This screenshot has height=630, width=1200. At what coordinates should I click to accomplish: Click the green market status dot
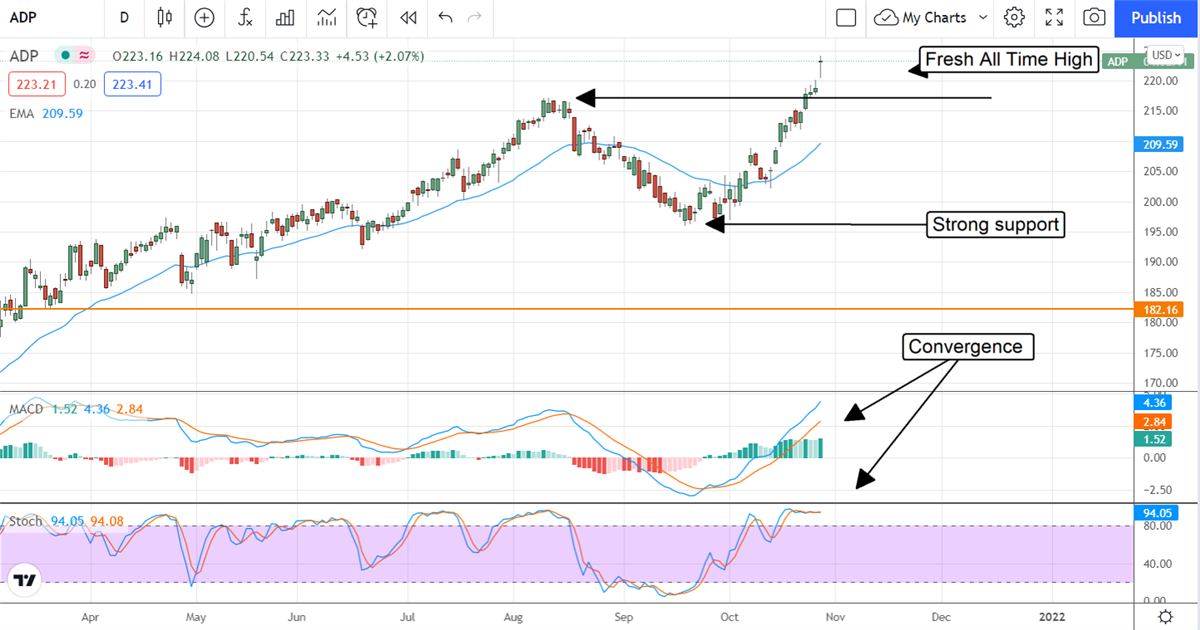(66, 56)
